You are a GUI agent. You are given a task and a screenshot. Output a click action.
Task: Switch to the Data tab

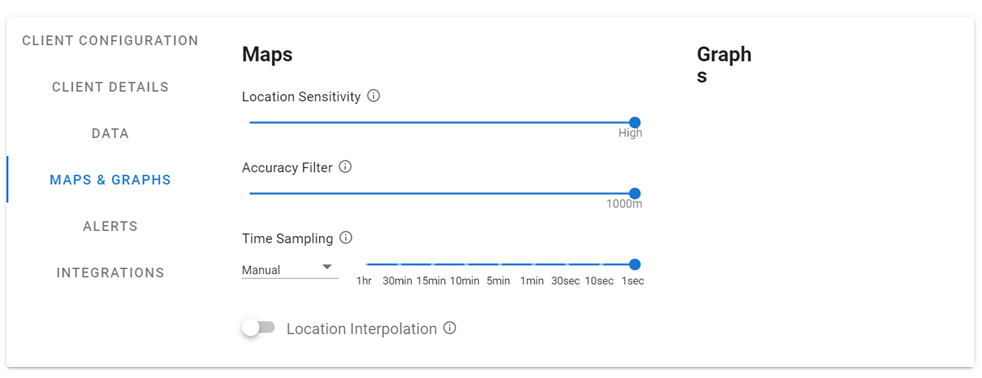point(110,133)
